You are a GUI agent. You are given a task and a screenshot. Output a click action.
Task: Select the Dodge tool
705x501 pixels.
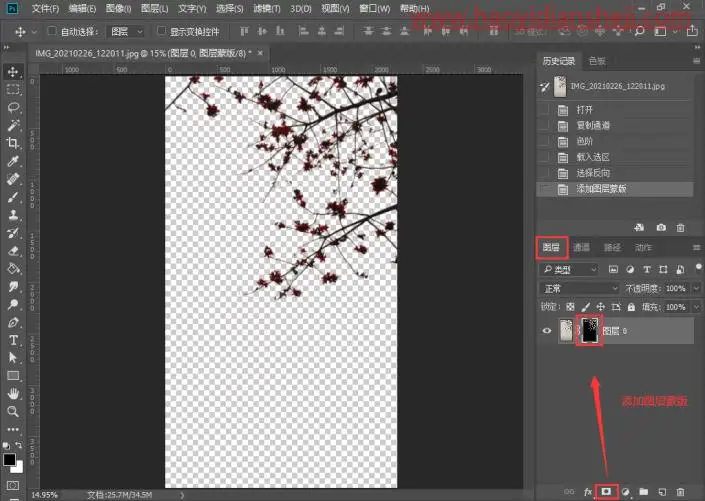[13, 304]
